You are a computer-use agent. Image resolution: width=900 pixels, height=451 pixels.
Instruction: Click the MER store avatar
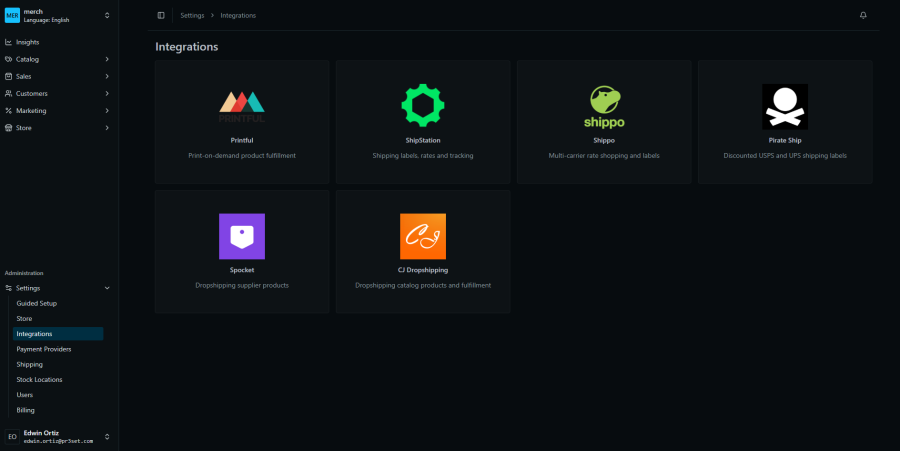[x=12, y=15]
